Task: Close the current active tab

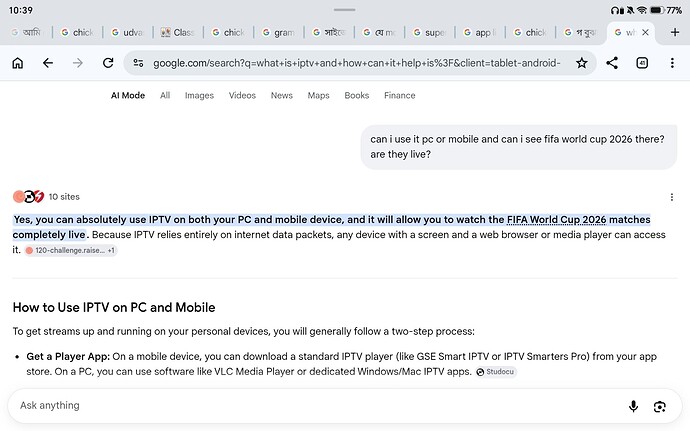Action: 645,32
